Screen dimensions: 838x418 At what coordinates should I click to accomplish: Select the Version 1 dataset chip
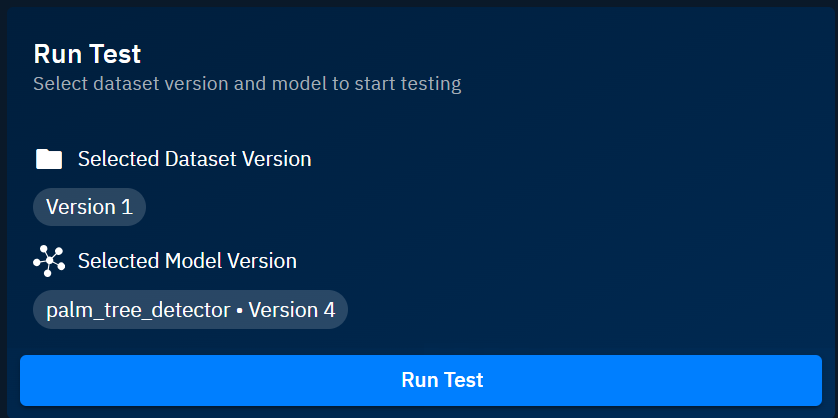pos(89,207)
